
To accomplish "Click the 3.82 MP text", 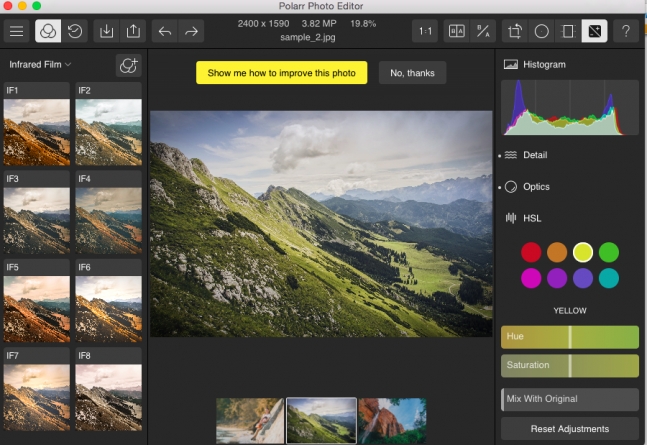I will (319, 24).
